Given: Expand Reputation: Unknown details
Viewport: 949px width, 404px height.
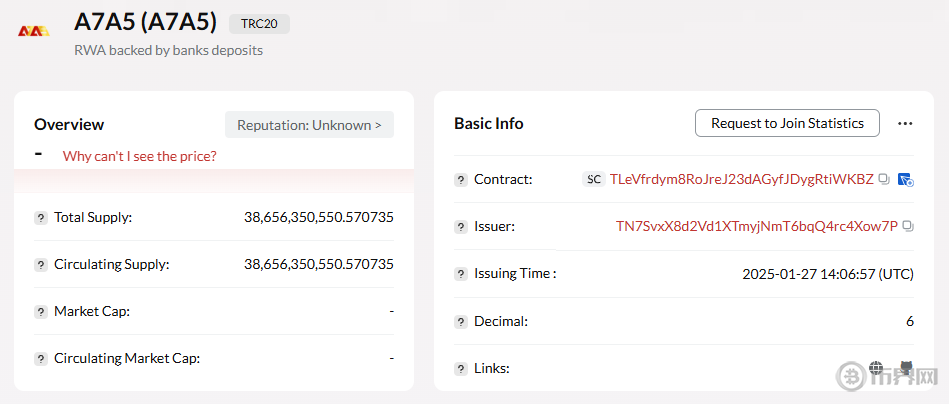Looking at the screenshot, I should click(309, 125).
